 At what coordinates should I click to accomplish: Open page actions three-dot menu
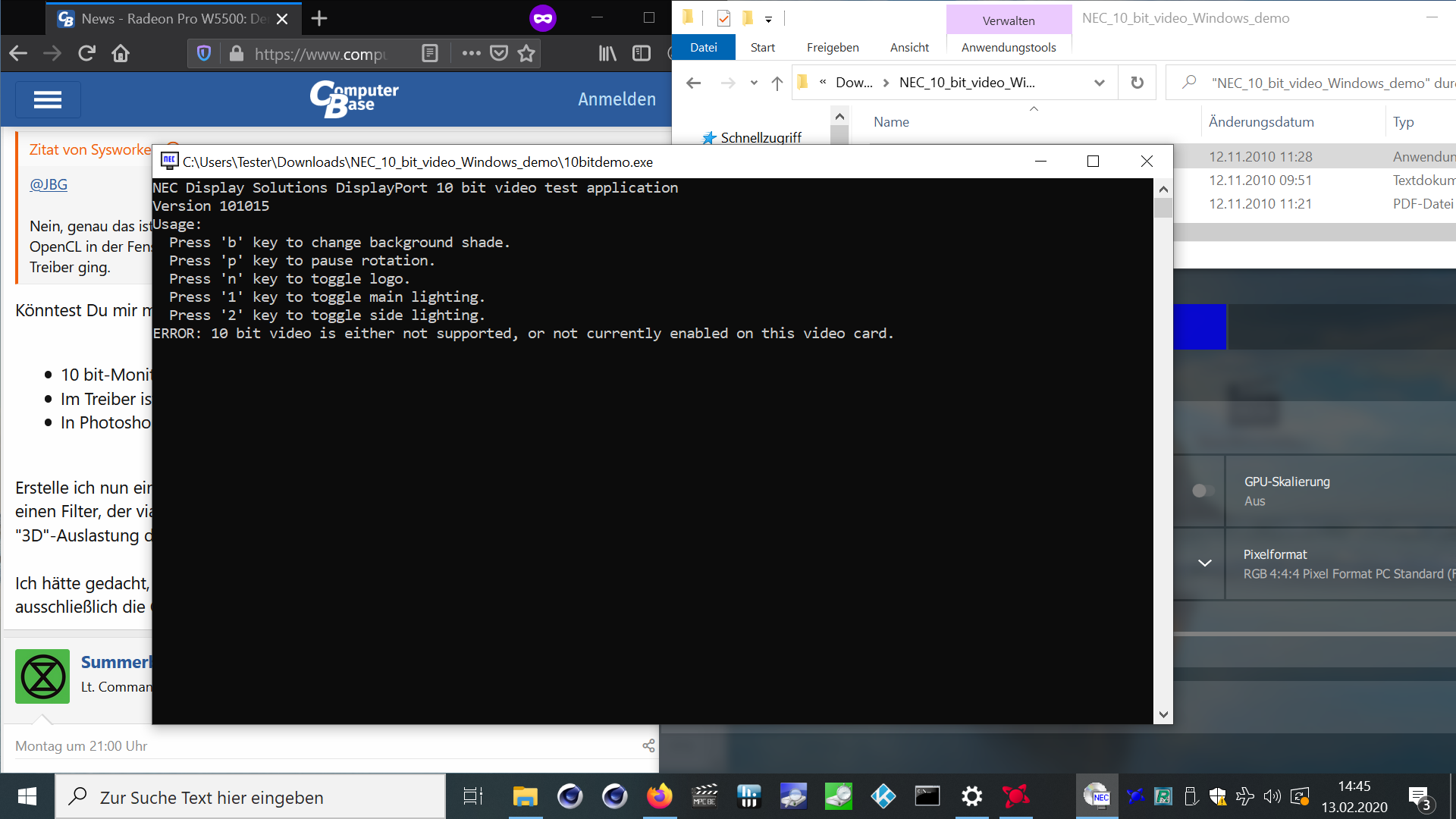coord(471,53)
